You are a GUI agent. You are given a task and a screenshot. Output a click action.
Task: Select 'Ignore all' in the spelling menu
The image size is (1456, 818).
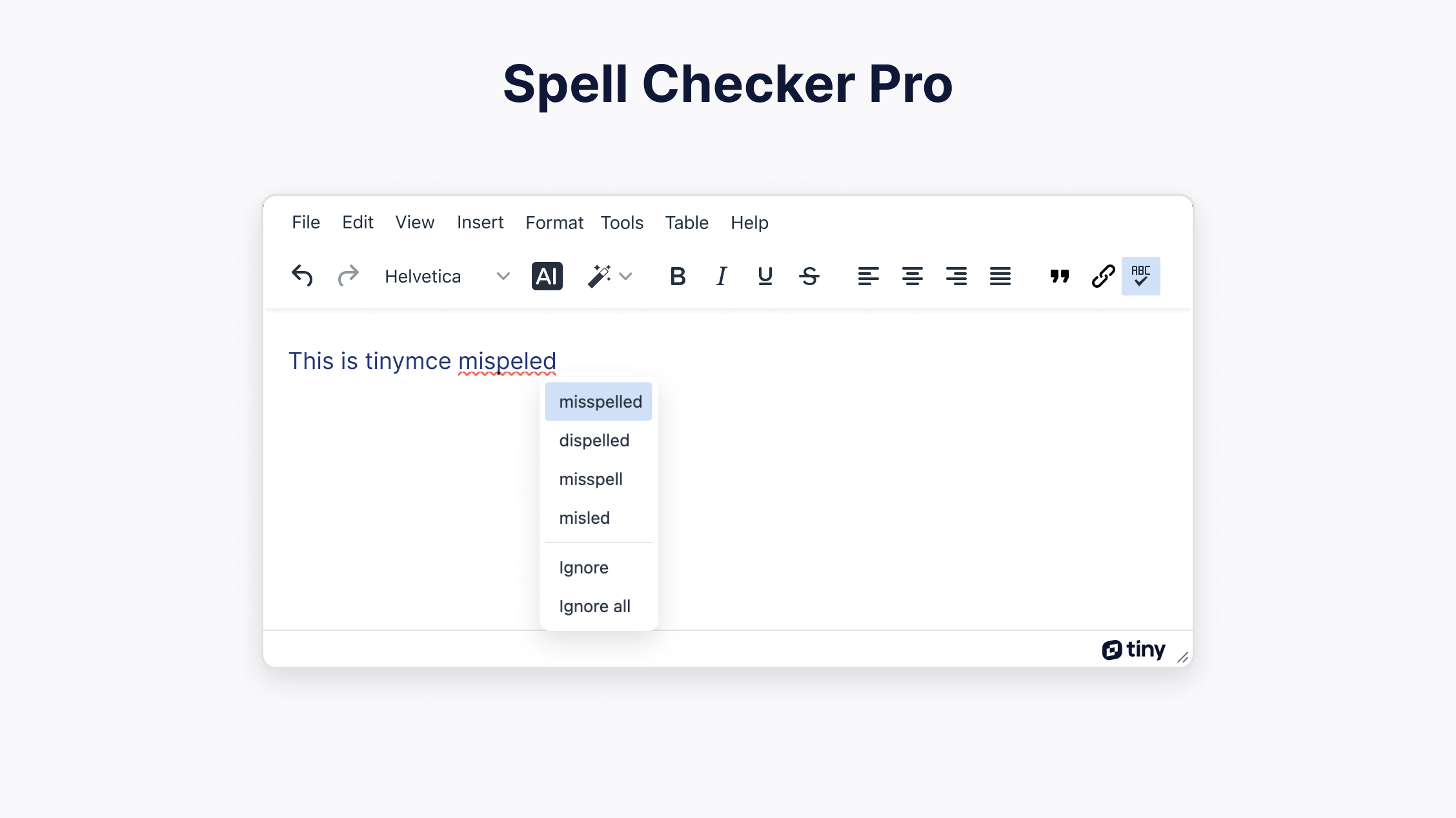[594, 606]
